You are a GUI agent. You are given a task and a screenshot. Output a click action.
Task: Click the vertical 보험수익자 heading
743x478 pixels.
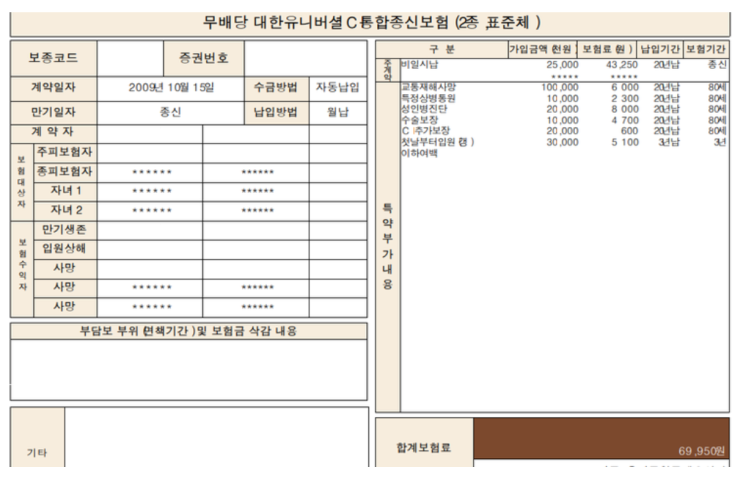tap(22, 264)
